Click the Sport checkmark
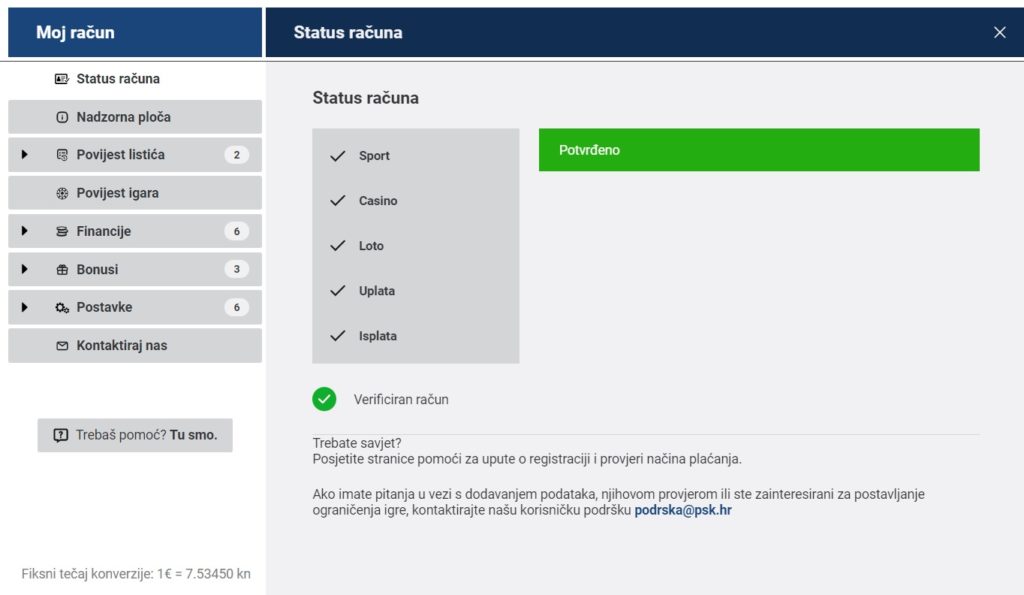1024x595 pixels. 338,156
